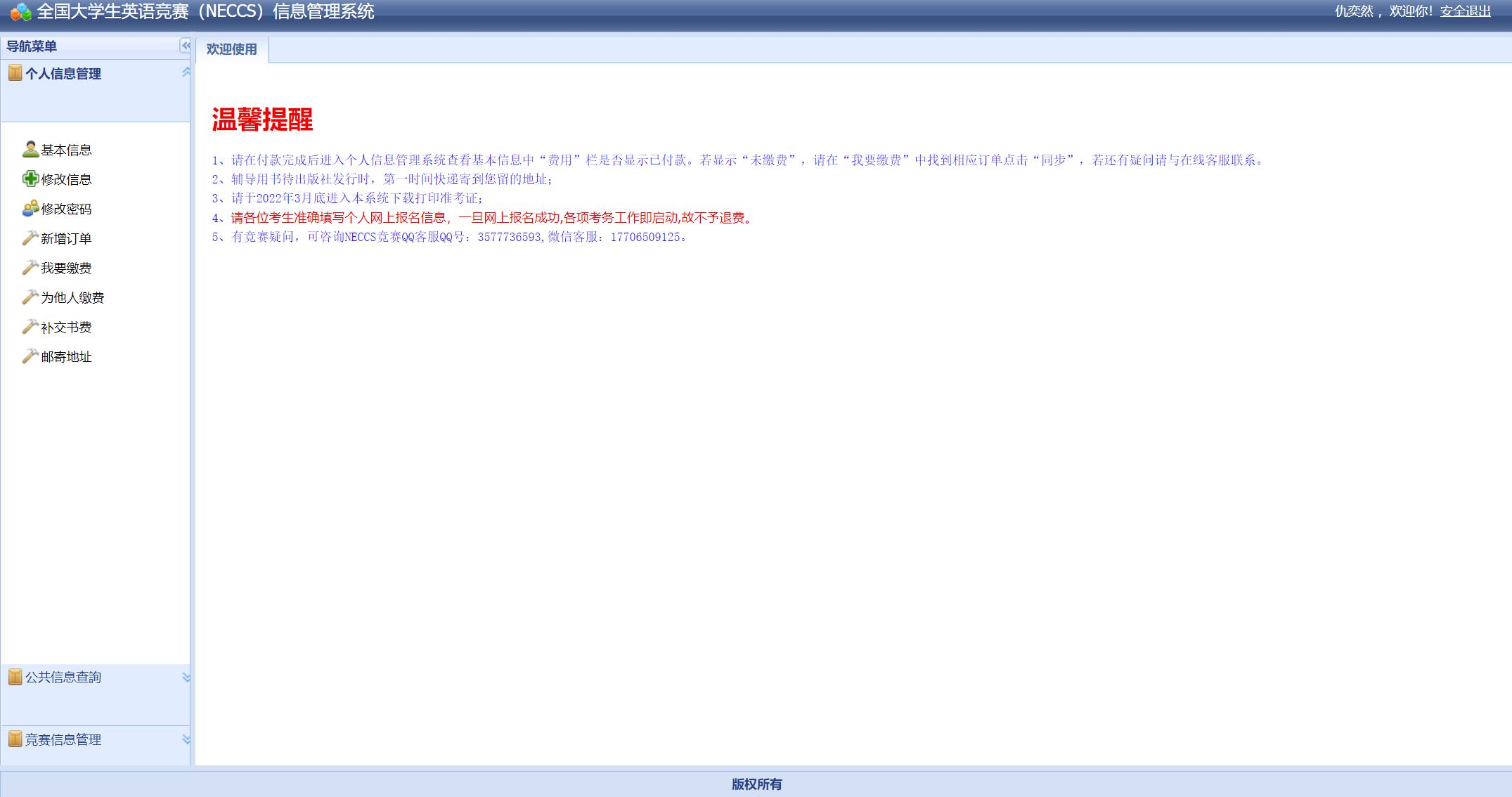Collapse the 个人信息管理 section arrow
The height and width of the screenshot is (797, 1512).
coord(186,72)
